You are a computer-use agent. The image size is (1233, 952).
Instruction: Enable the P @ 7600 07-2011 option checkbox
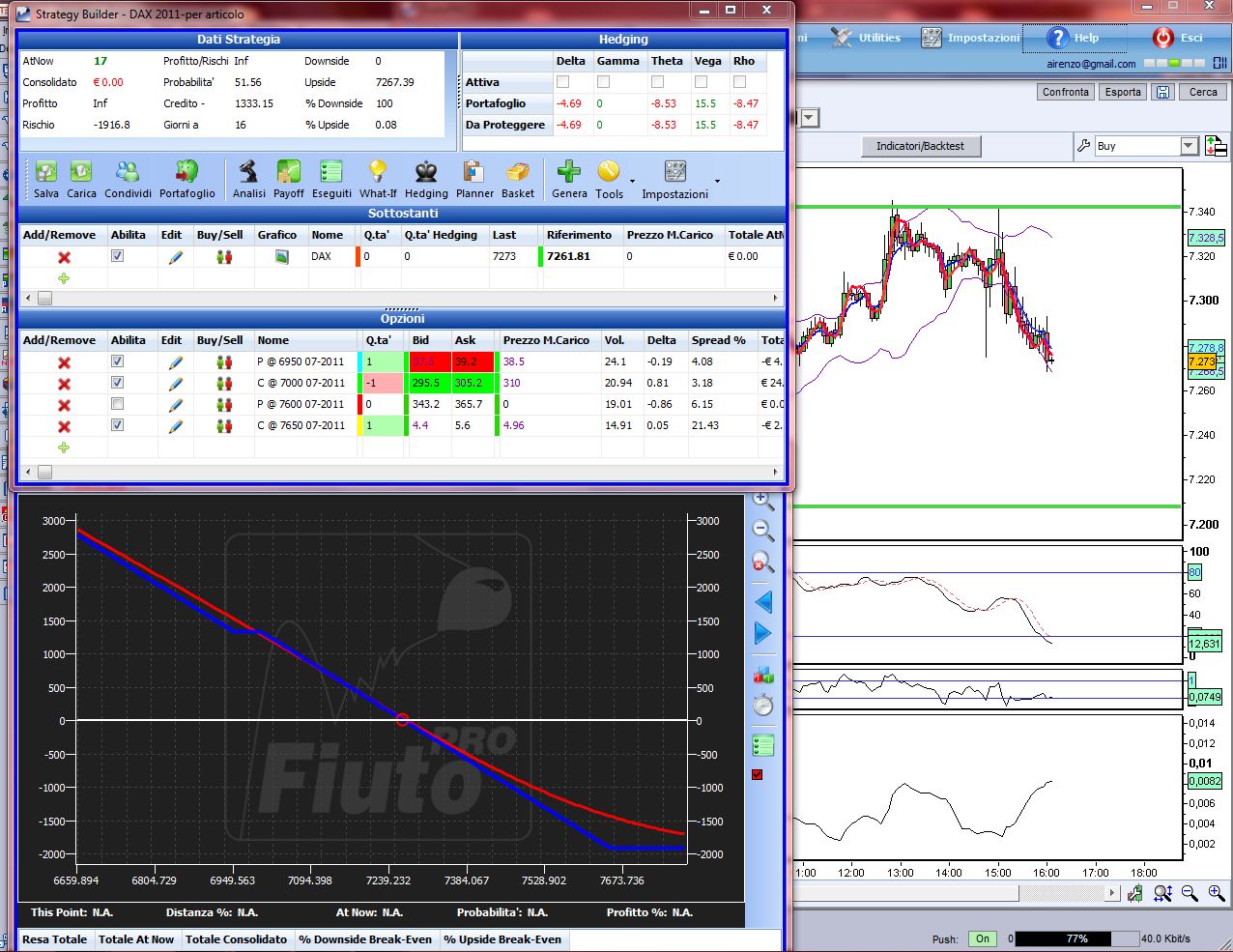(x=117, y=404)
